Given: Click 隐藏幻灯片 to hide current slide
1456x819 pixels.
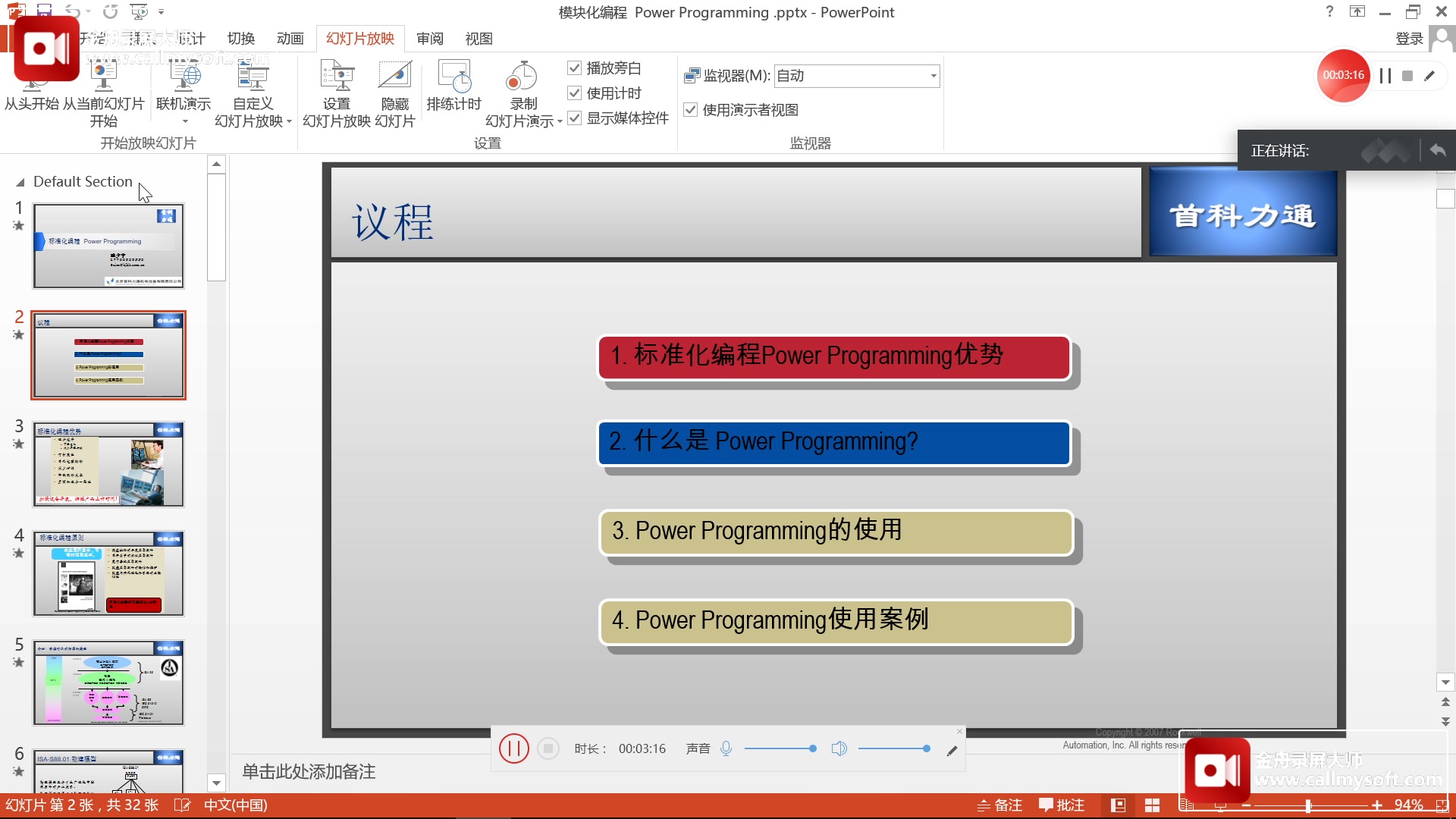Looking at the screenshot, I should pyautogui.click(x=394, y=91).
